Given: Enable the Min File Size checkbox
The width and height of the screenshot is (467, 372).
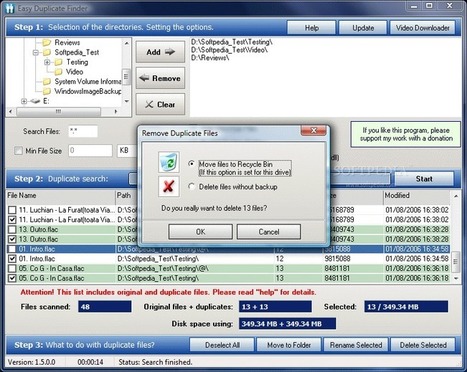Looking at the screenshot, I should pyautogui.click(x=18, y=151).
